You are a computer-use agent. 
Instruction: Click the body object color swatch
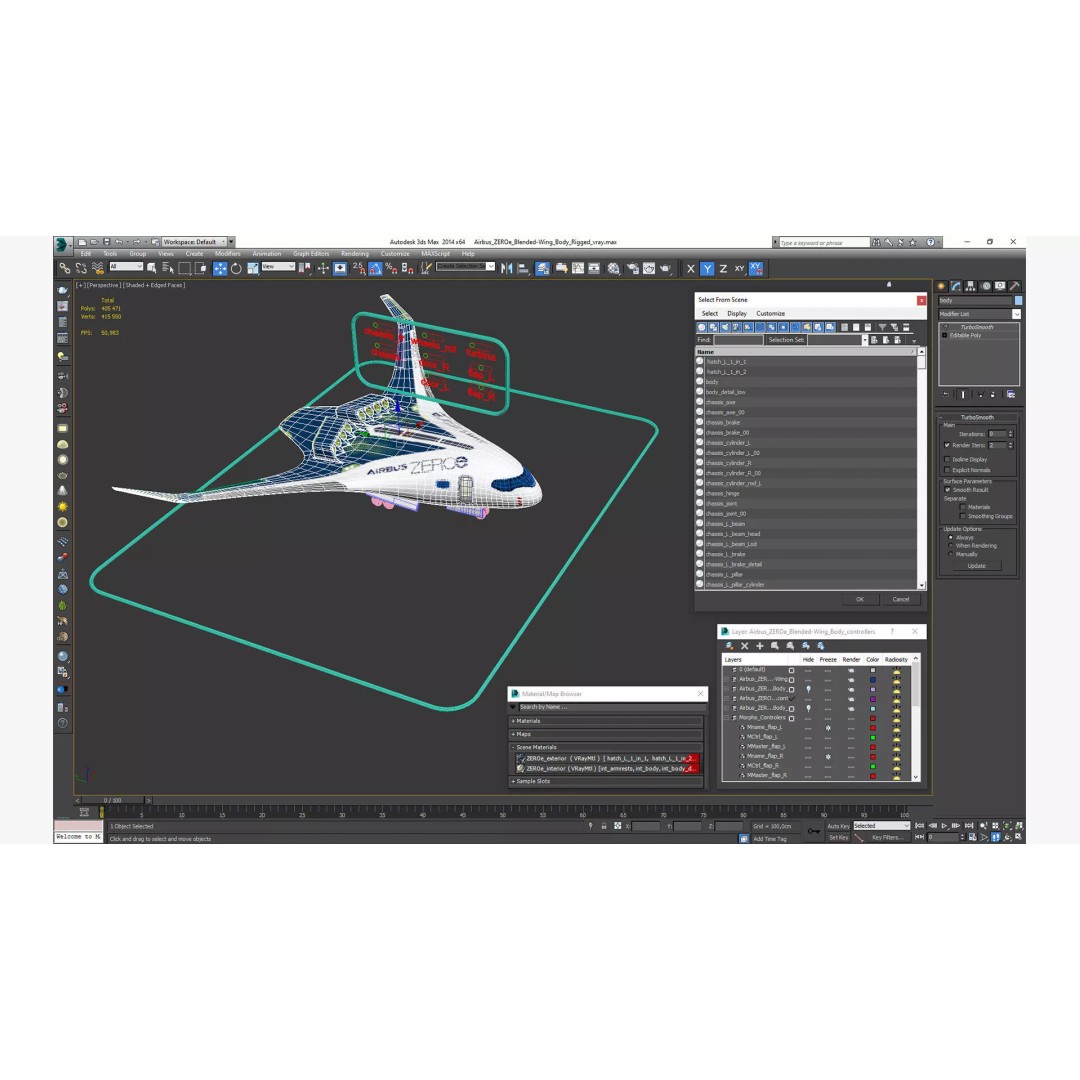click(1018, 300)
